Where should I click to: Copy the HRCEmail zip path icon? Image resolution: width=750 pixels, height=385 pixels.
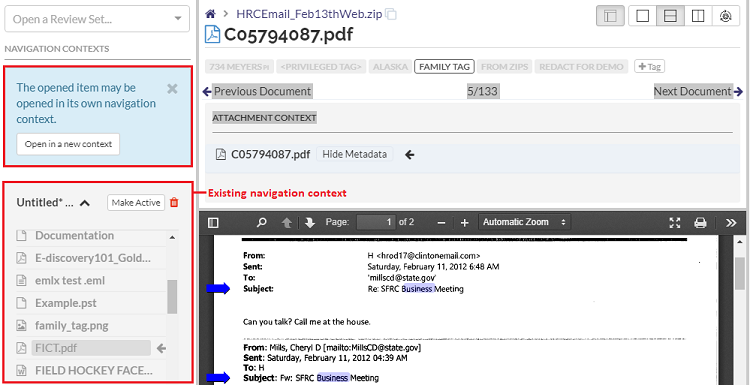[391, 14]
